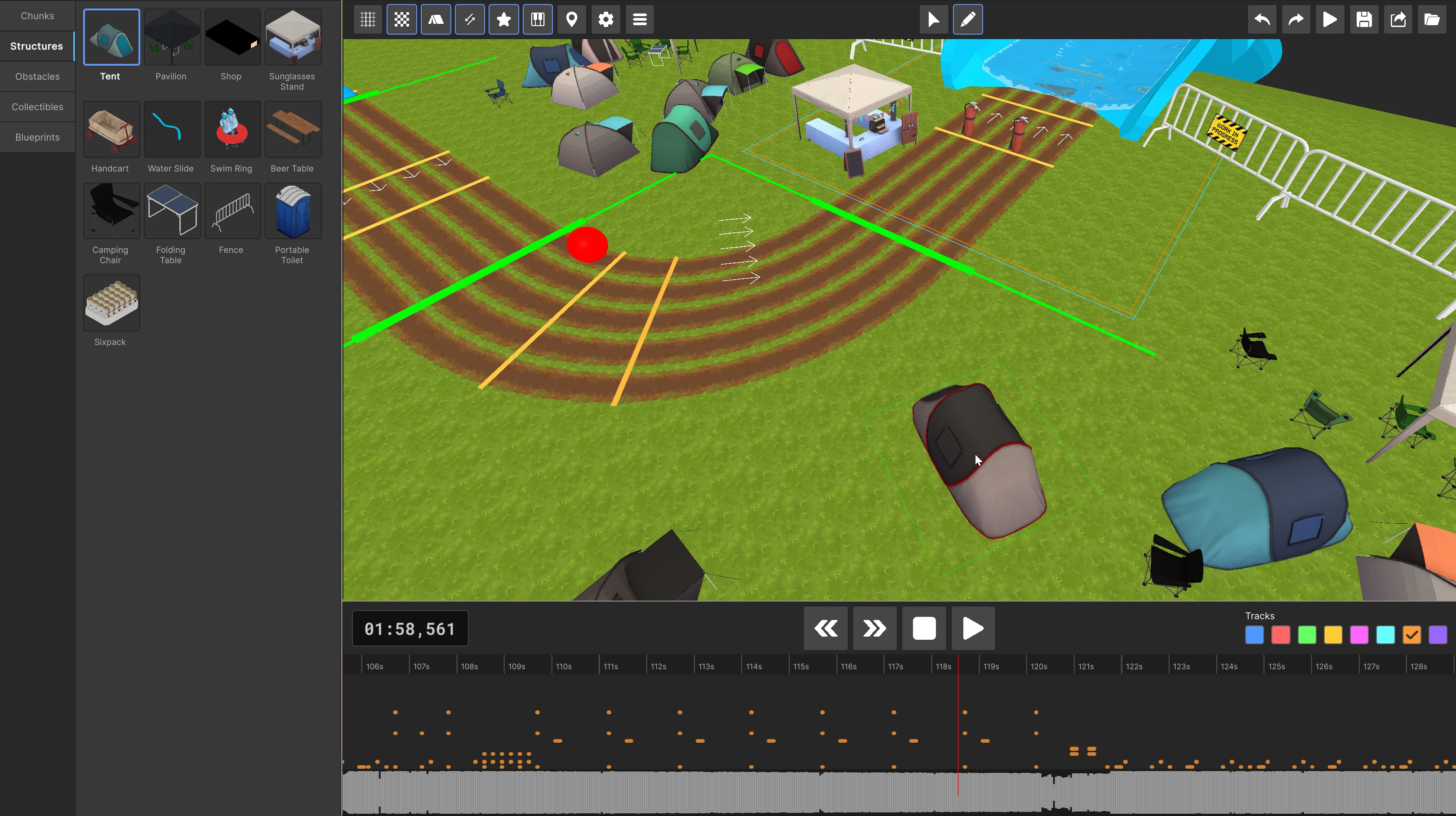Image resolution: width=1456 pixels, height=816 pixels.
Task: Select the purple track swatch
Action: coord(1438,635)
